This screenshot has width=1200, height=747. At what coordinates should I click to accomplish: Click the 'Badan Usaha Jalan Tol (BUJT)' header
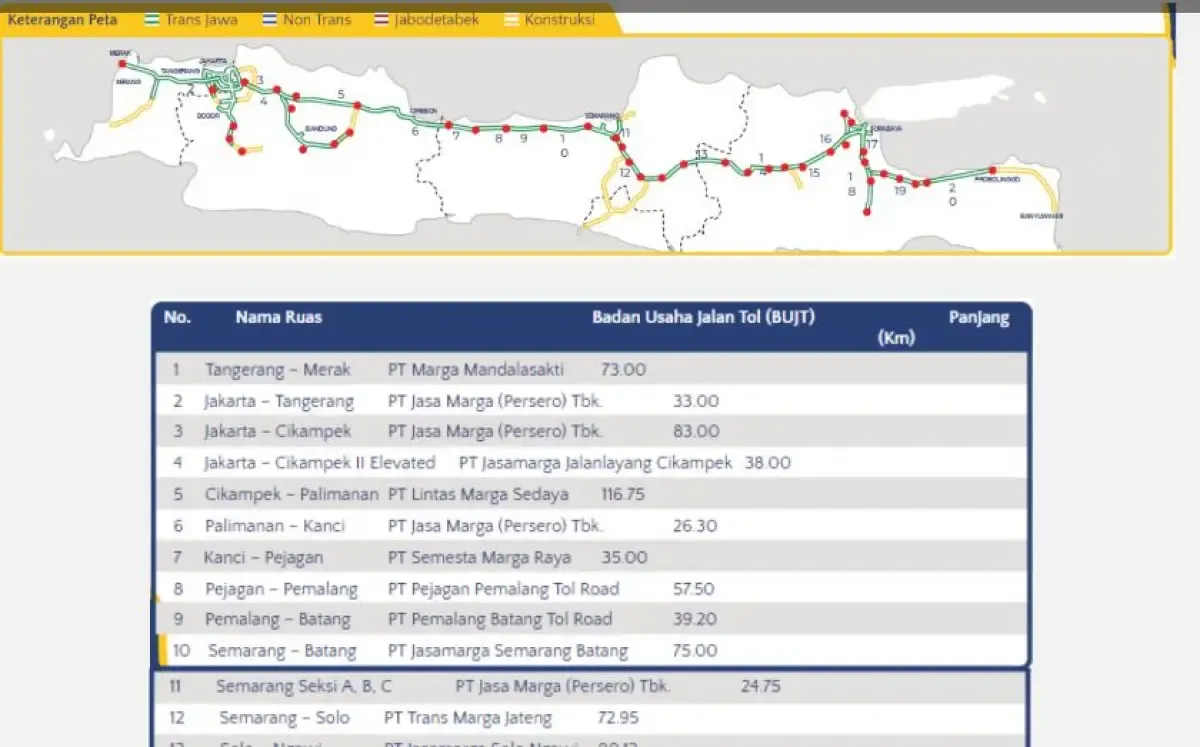704,318
